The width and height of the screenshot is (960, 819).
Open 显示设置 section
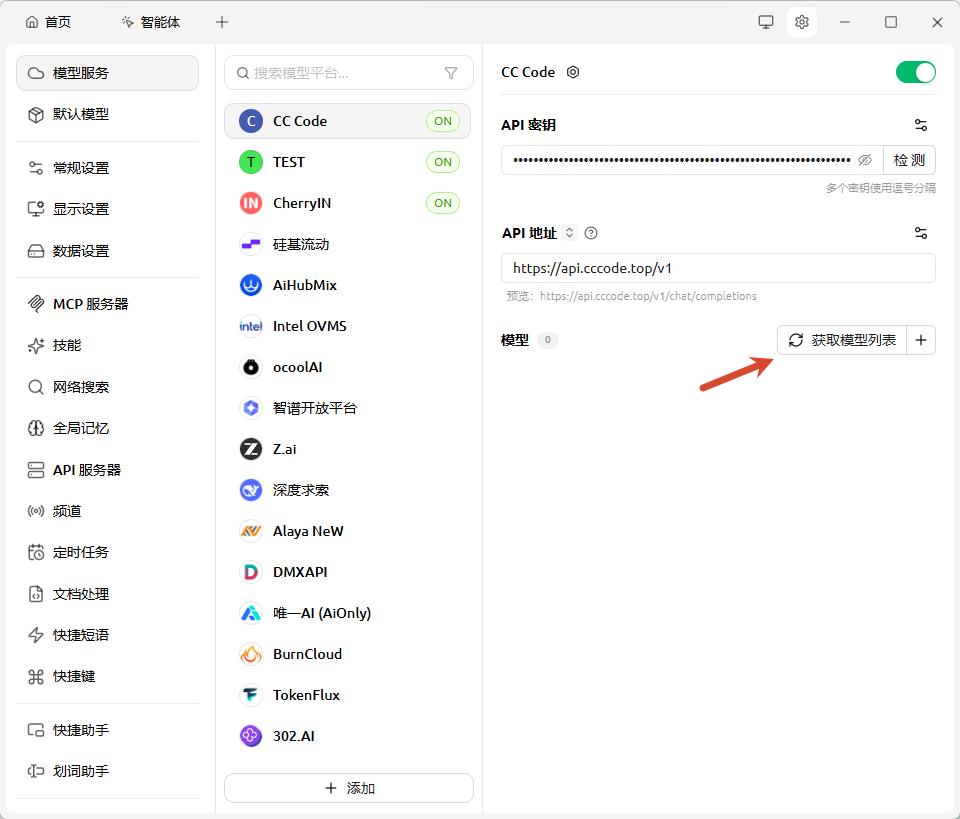tap(107, 209)
